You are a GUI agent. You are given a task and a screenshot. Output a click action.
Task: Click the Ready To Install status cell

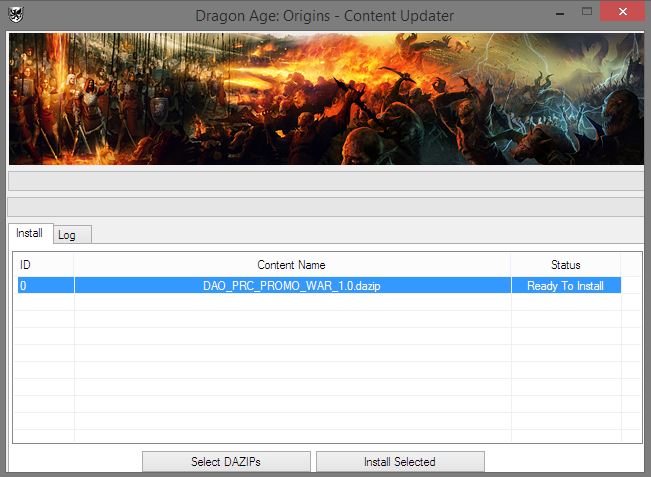coord(566,286)
